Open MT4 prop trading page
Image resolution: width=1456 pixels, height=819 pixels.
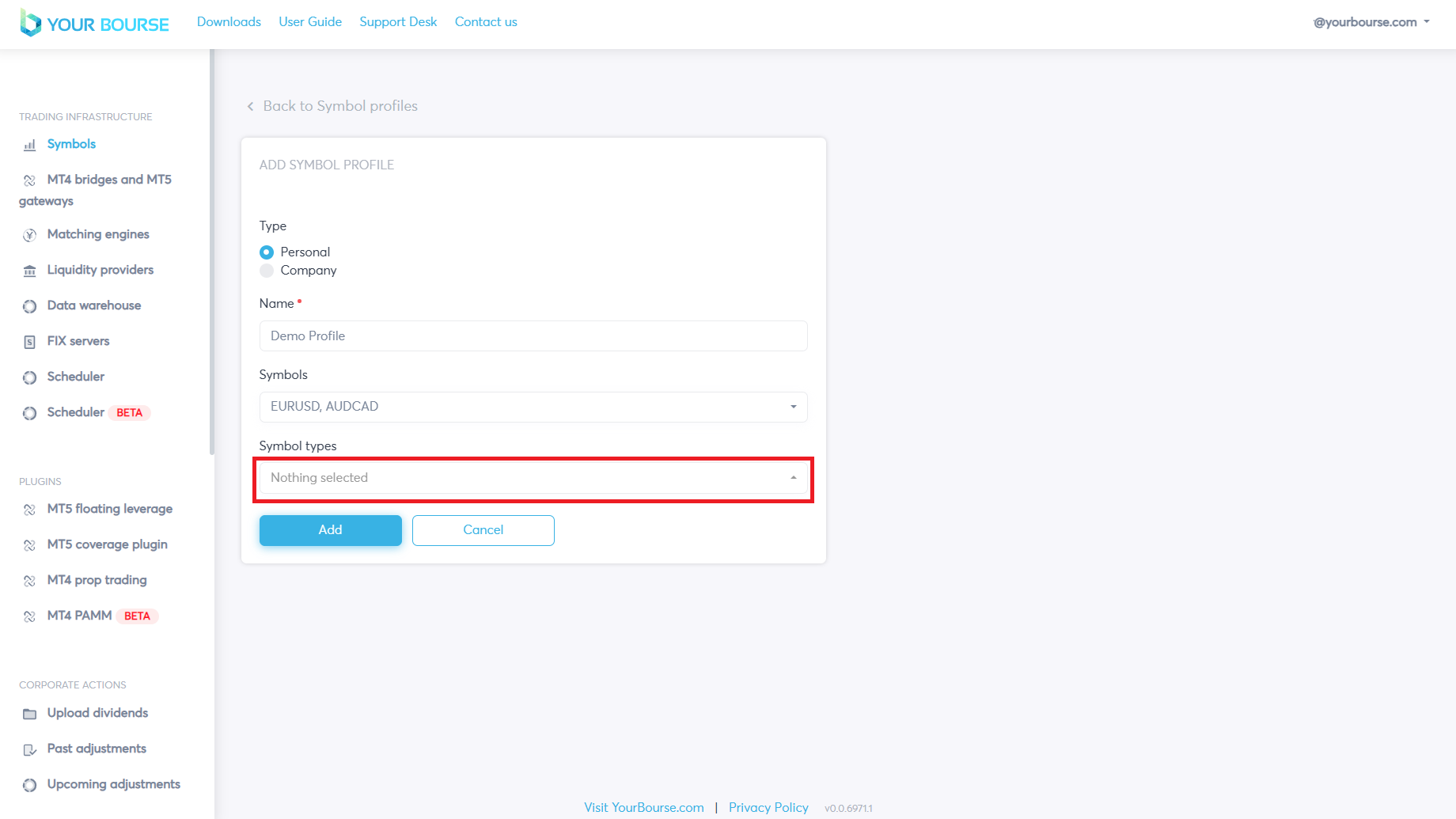97,580
